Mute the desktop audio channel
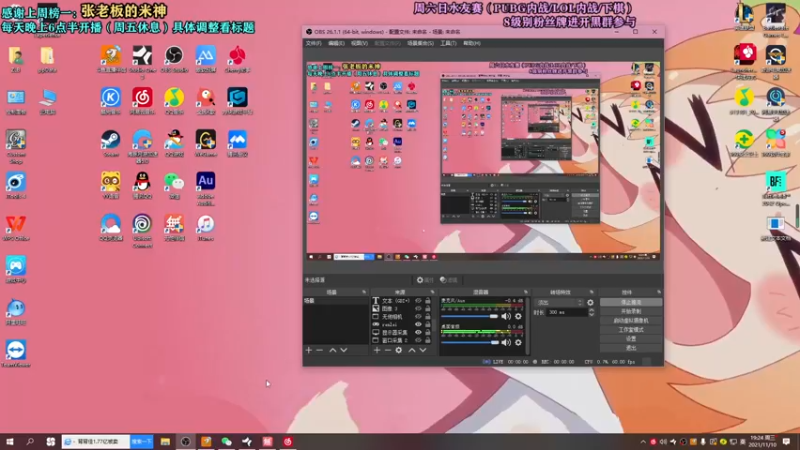The width and height of the screenshot is (800, 450). pos(506,342)
